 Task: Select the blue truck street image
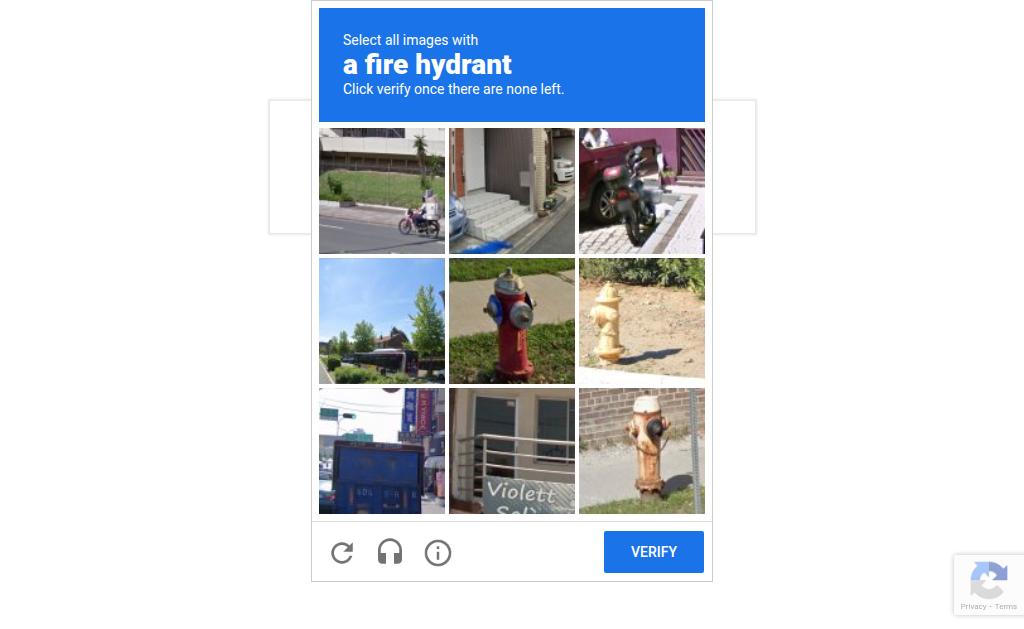382,451
